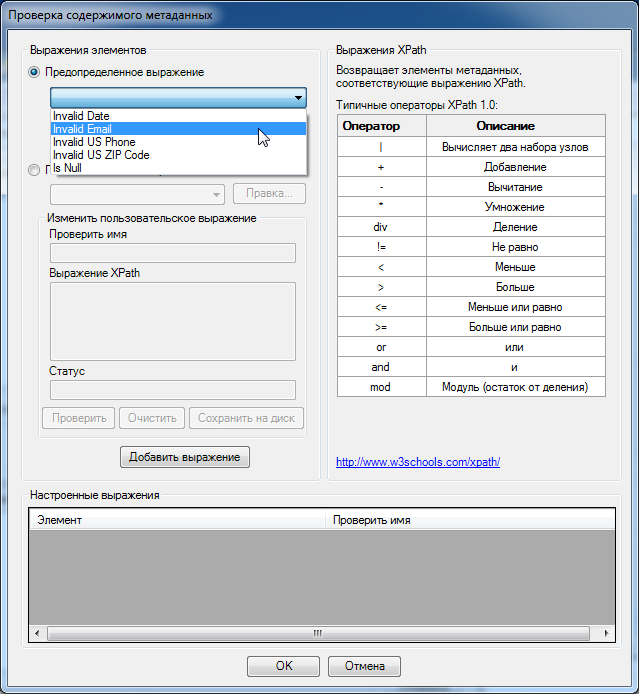Select the Предопределенное выражение radio button
This screenshot has width=639, height=694.
tap(35, 72)
